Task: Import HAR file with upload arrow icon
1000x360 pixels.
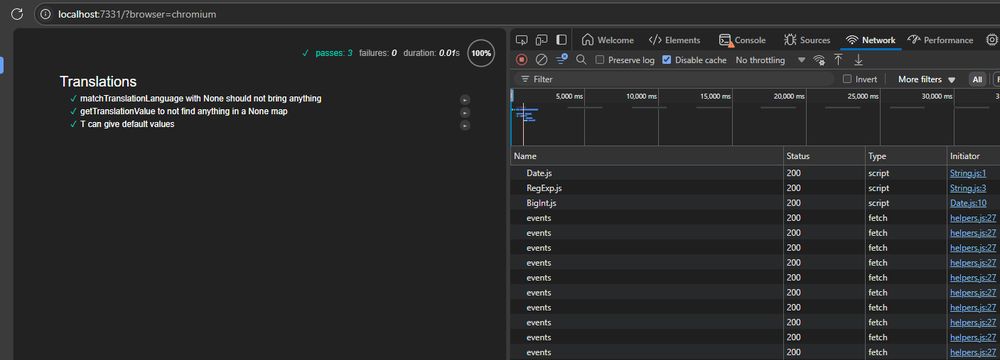Action: click(839, 59)
